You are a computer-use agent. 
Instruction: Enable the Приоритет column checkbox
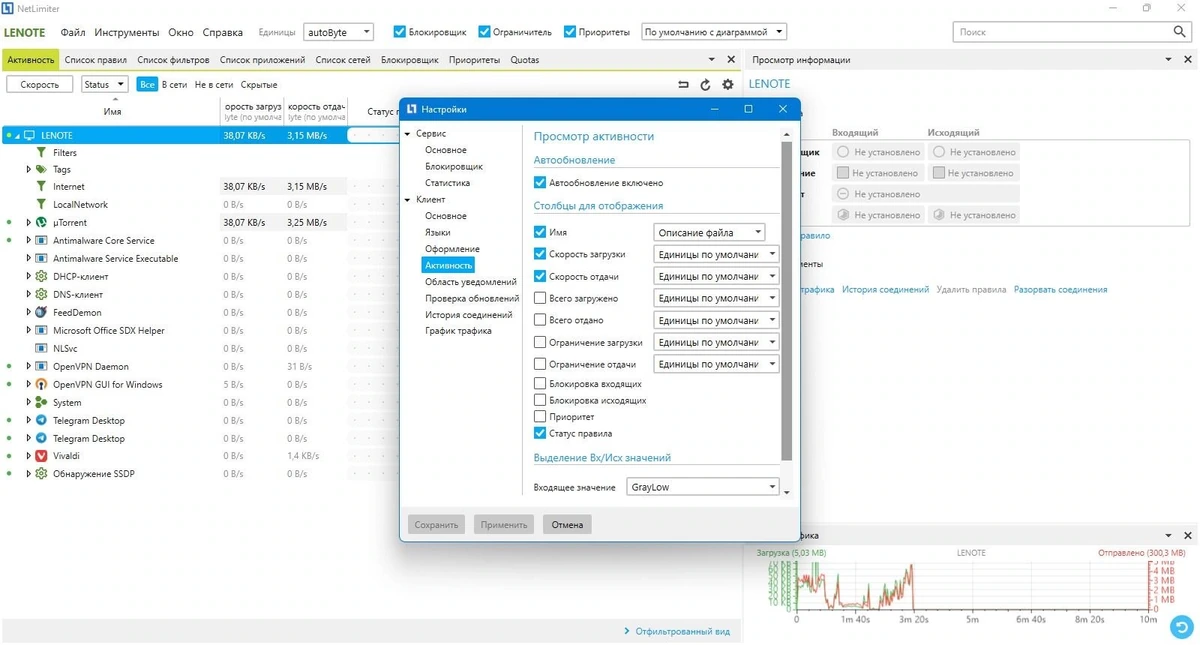(x=540, y=416)
